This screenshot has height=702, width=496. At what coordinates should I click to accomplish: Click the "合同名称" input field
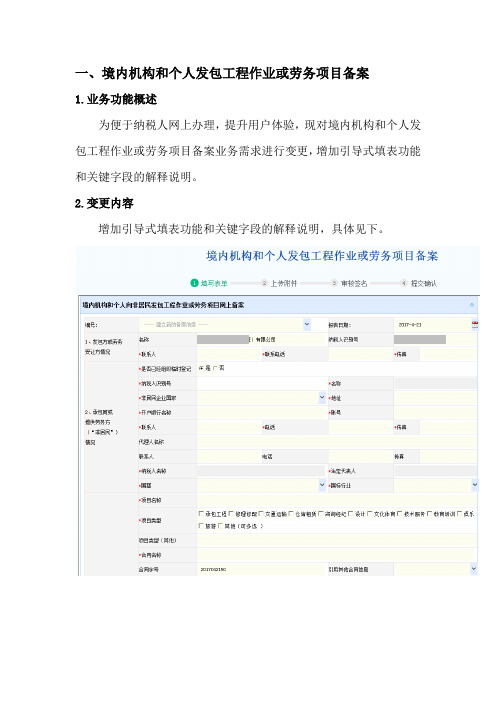[x=337, y=555]
